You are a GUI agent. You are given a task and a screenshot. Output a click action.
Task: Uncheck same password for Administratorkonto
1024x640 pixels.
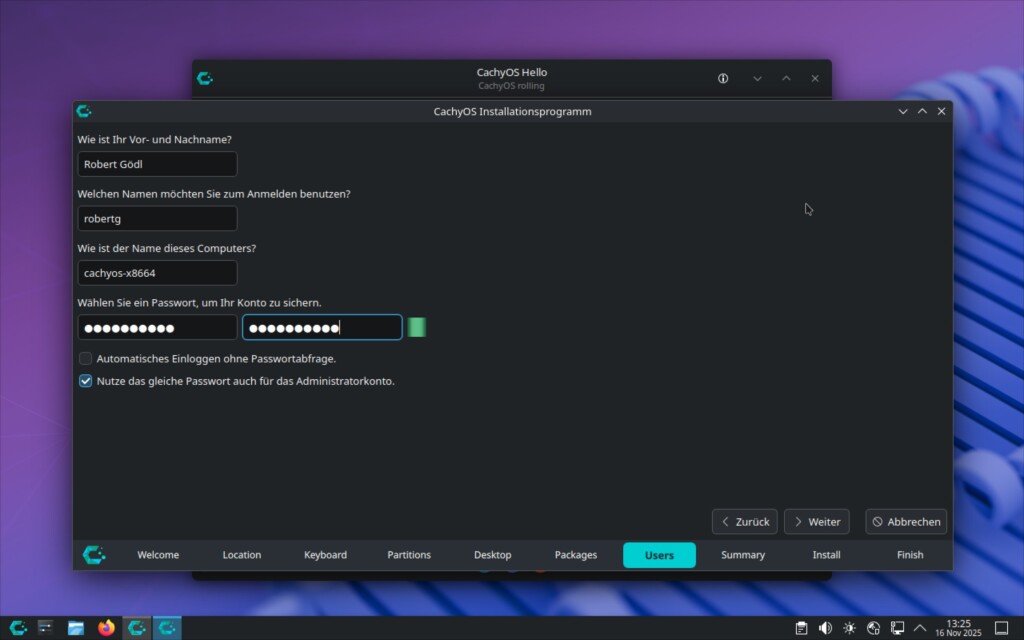[x=86, y=381]
